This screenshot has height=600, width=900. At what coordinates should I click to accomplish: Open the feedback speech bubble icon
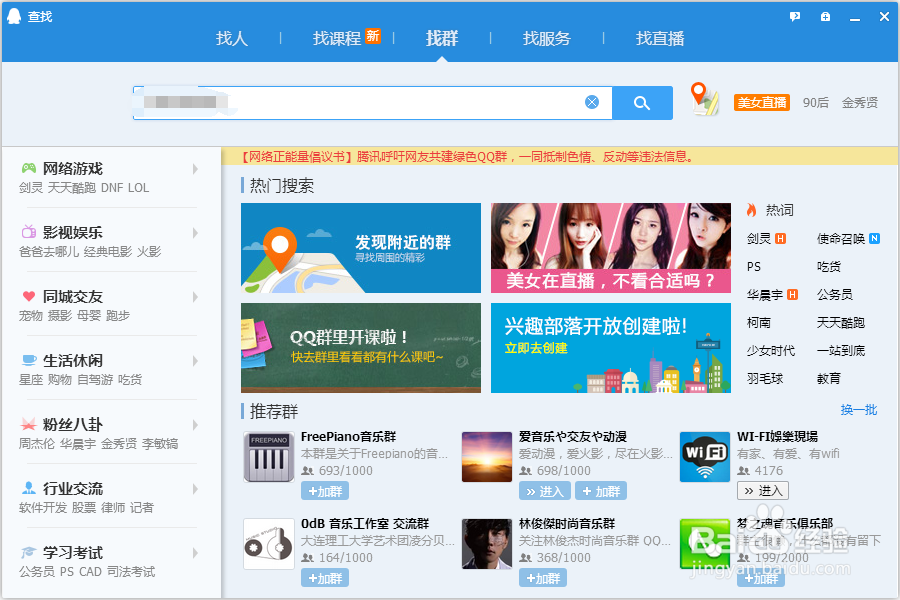point(795,17)
